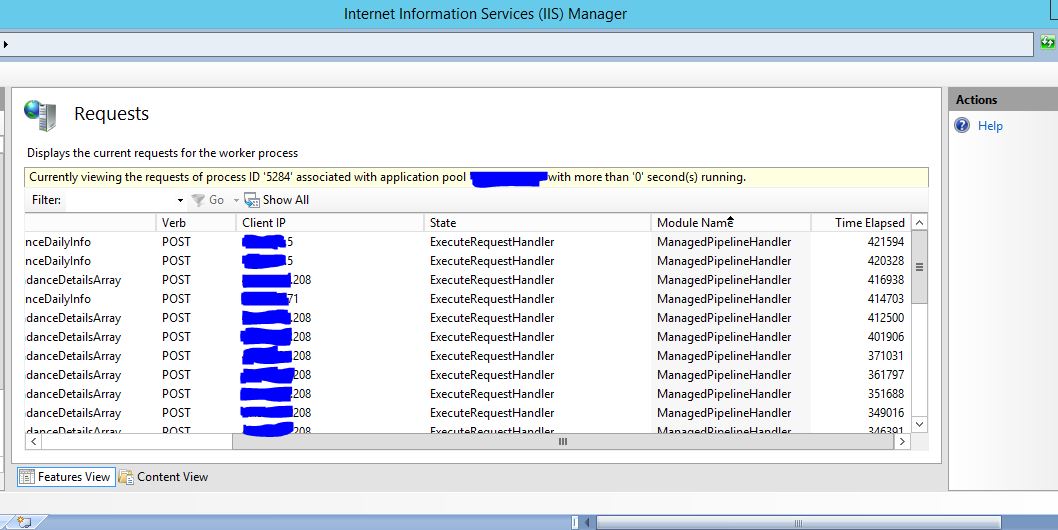The height and width of the screenshot is (530, 1058).
Task: Sort by the Module Name column header
Action: (694, 223)
